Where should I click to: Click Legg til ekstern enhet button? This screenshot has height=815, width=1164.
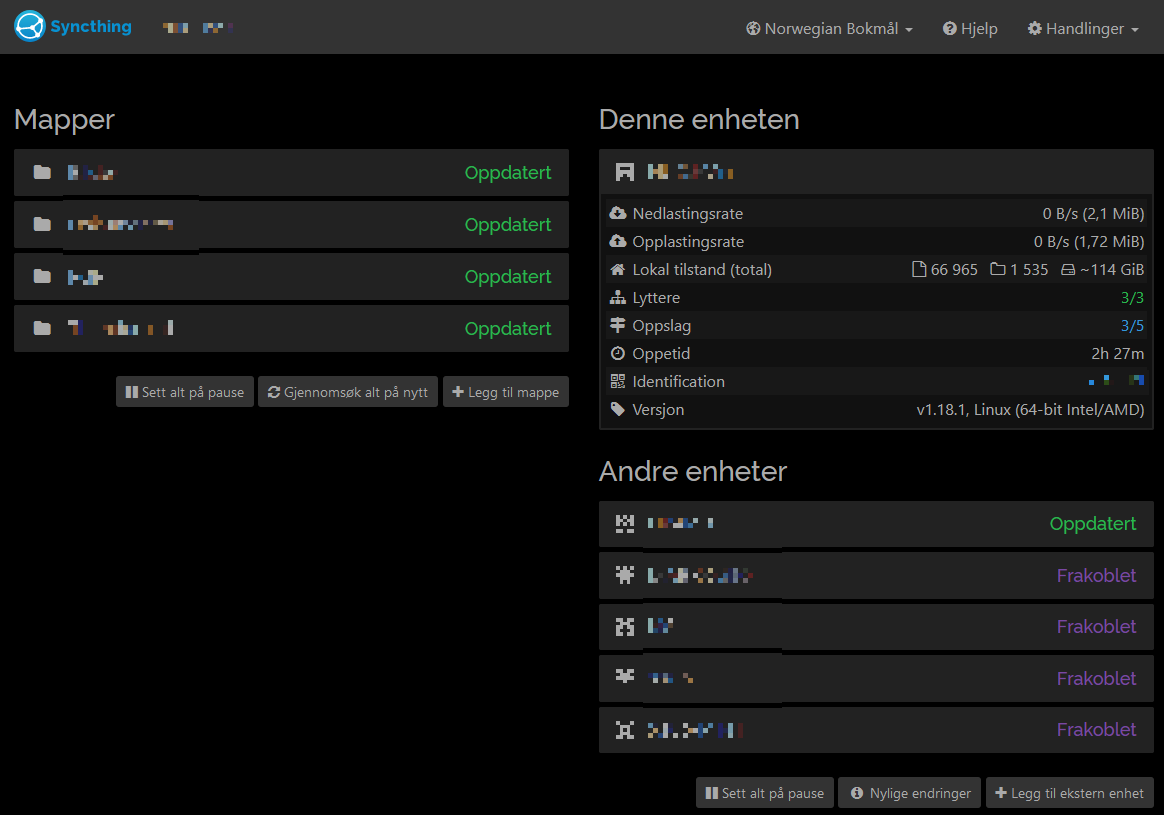click(1069, 793)
